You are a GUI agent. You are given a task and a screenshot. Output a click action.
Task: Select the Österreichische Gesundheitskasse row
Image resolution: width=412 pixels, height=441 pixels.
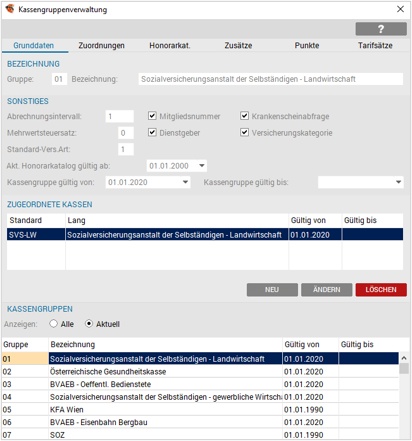pyautogui.click(x=200, y=372)
